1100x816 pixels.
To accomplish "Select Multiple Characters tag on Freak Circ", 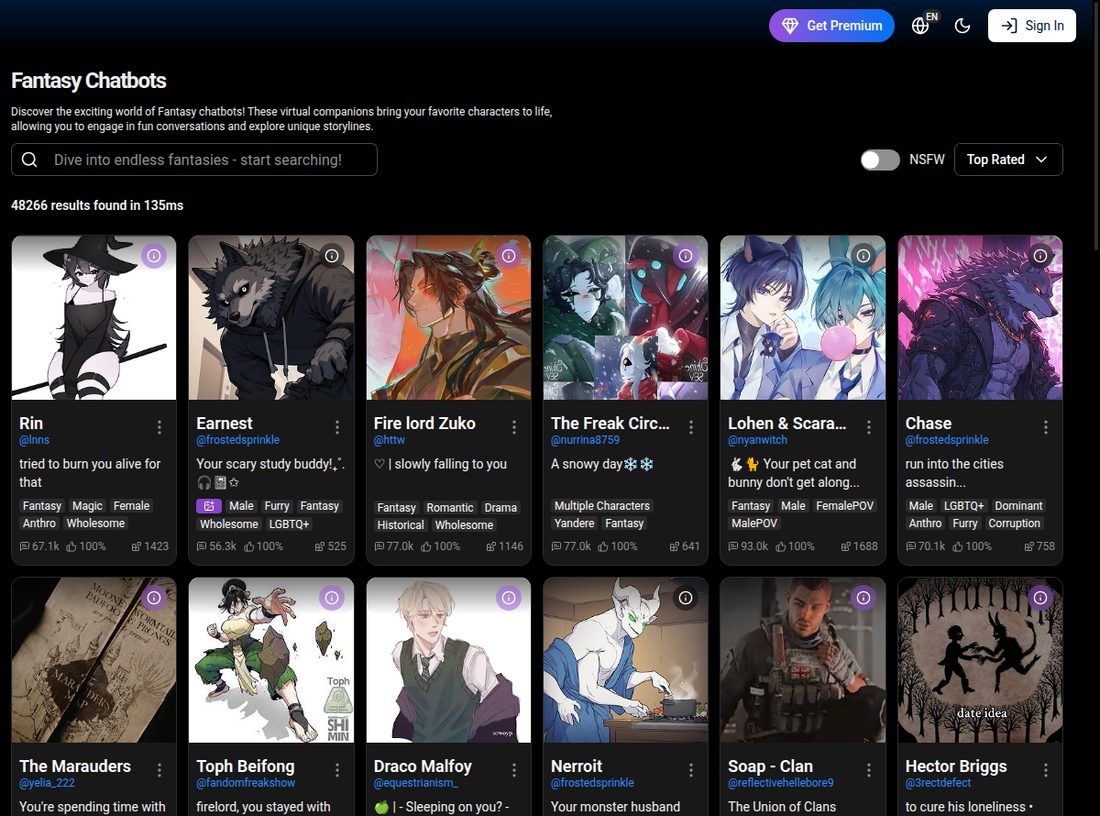I will (602, 506).
